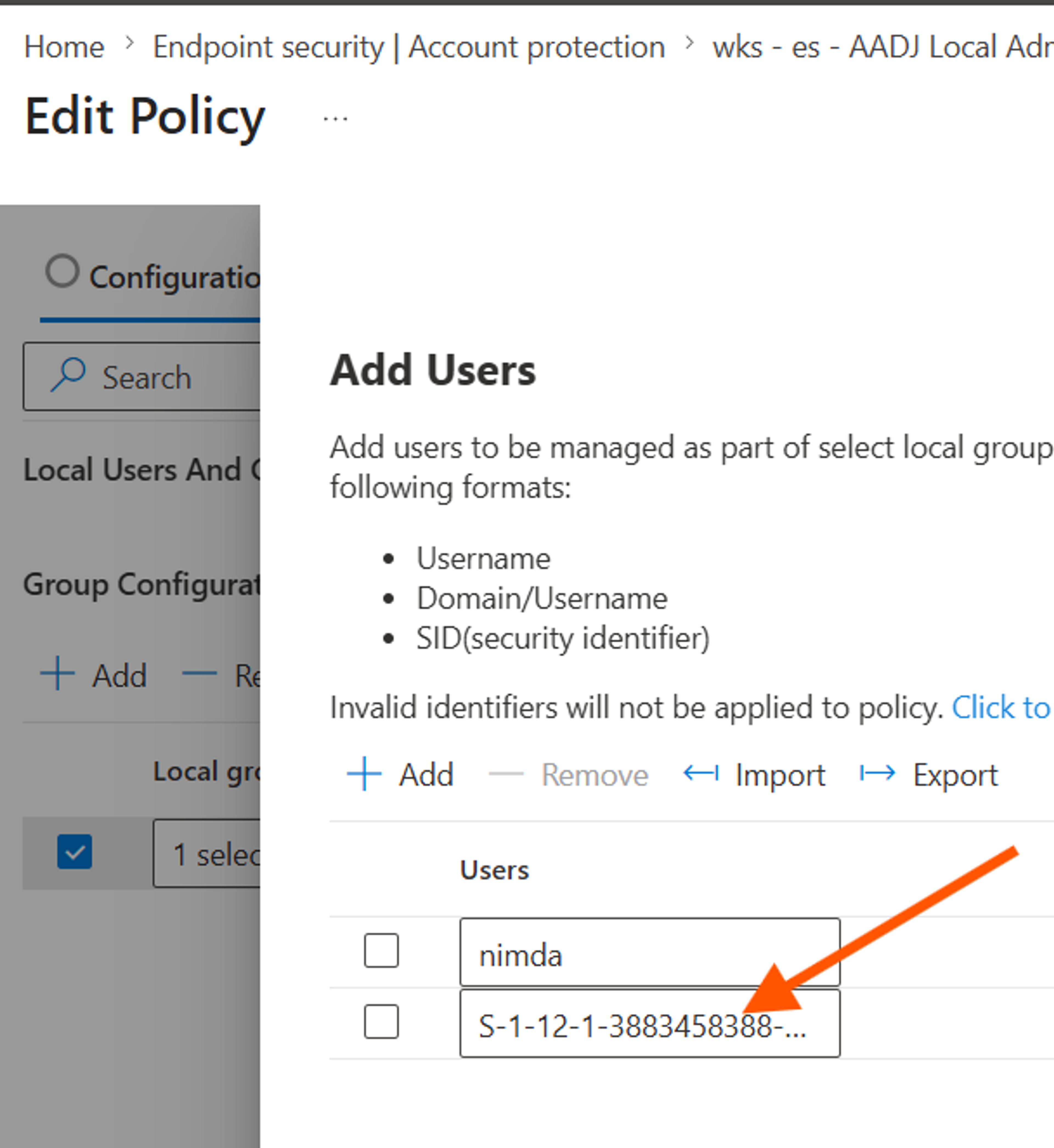Image resolution: width=1054 pixels, height=1148 pixels.
Task: Click the Users column header
Action: pyautogui.click(x=495, y=870)
